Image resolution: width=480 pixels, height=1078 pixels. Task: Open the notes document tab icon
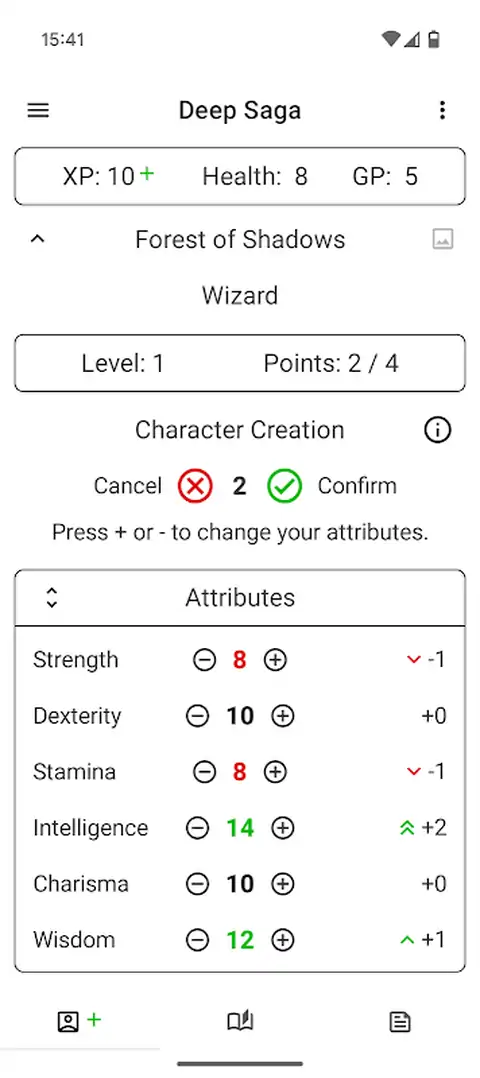pyautogui.click(x=400, y=1022)
